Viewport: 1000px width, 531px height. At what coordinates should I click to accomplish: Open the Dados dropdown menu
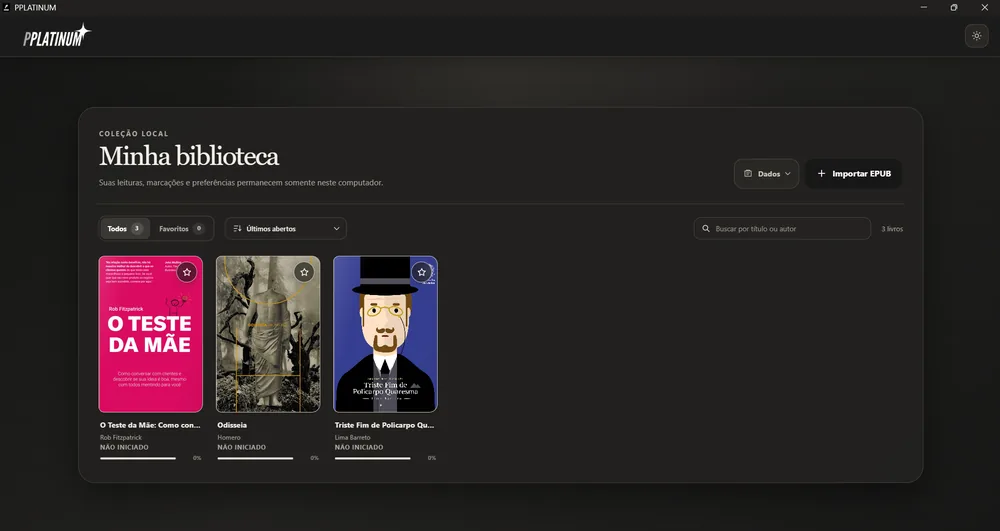(x=767, y=173)
